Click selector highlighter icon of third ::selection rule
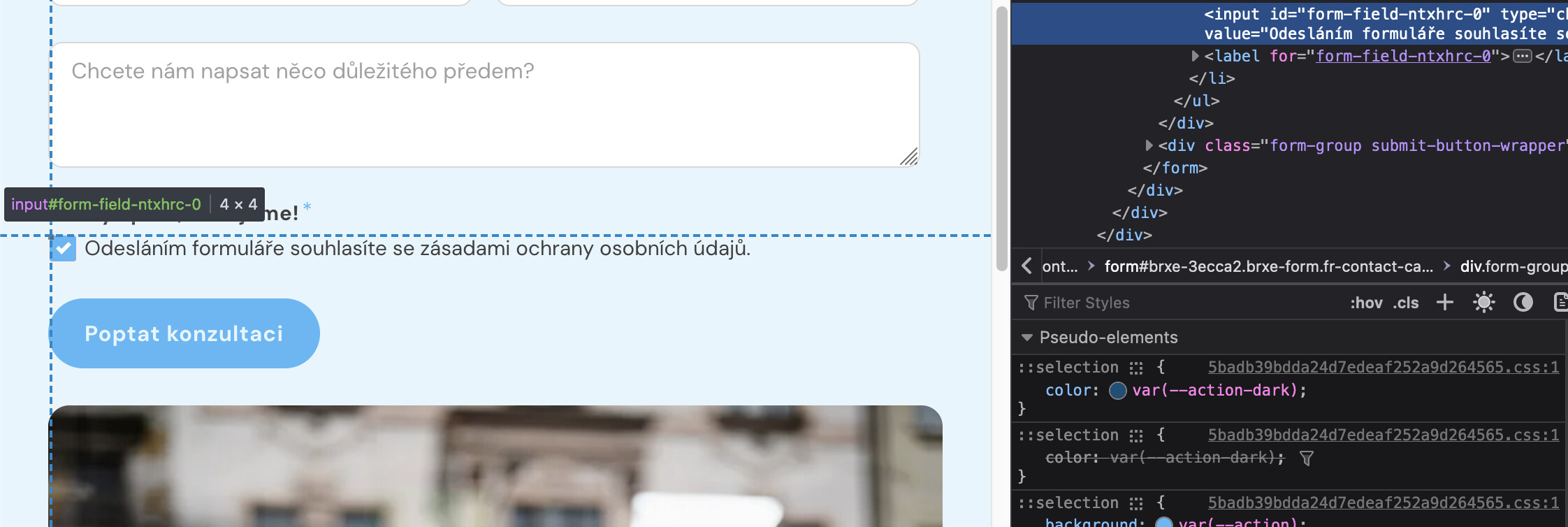 pyautogui.click(x=1136, y=503)
